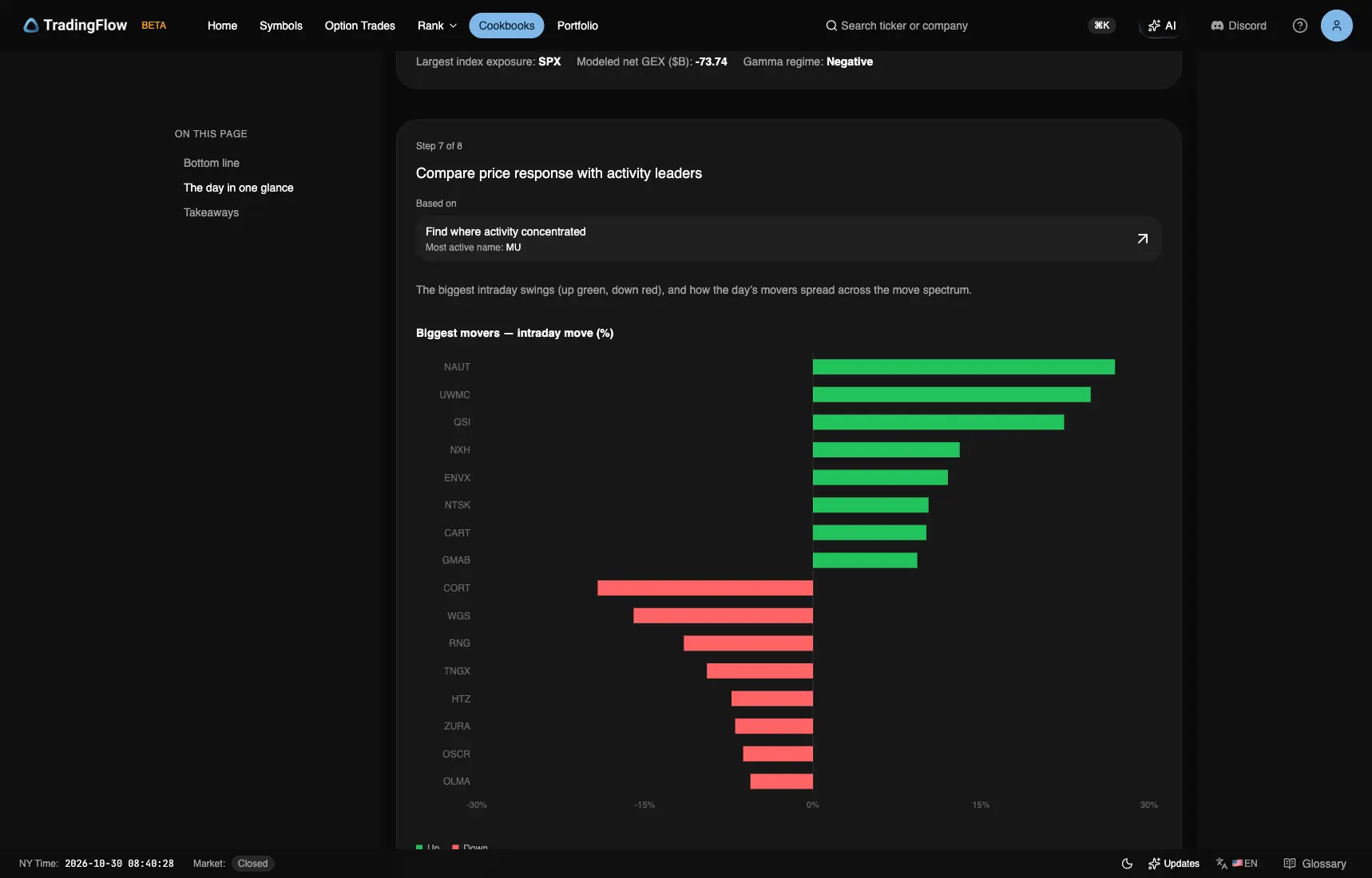
Task: Expand the Rank dropdown menu
Action: click(437, 26)
